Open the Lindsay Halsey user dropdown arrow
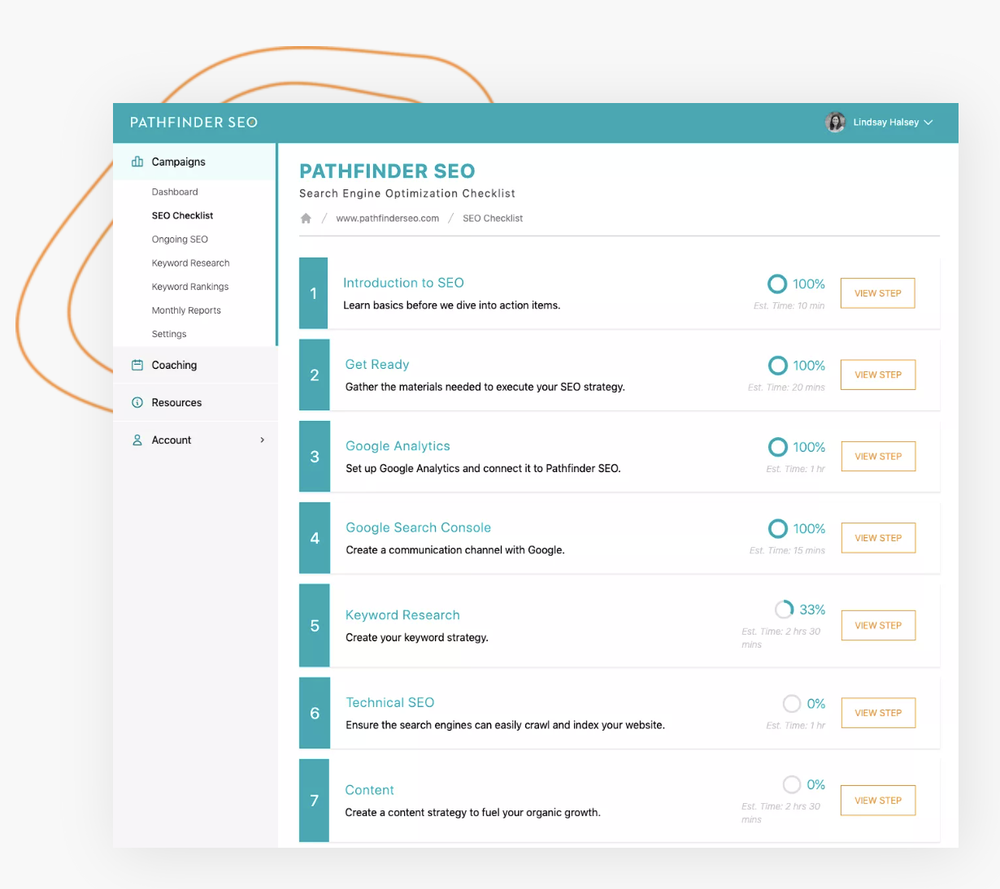This screenshot has height=889, width=1000. click(x=929, y=122)
